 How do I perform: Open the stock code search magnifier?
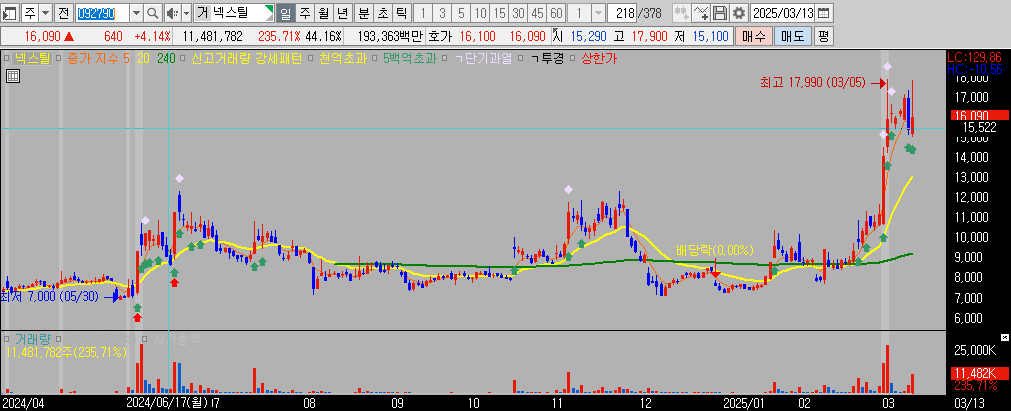[153, 12]
